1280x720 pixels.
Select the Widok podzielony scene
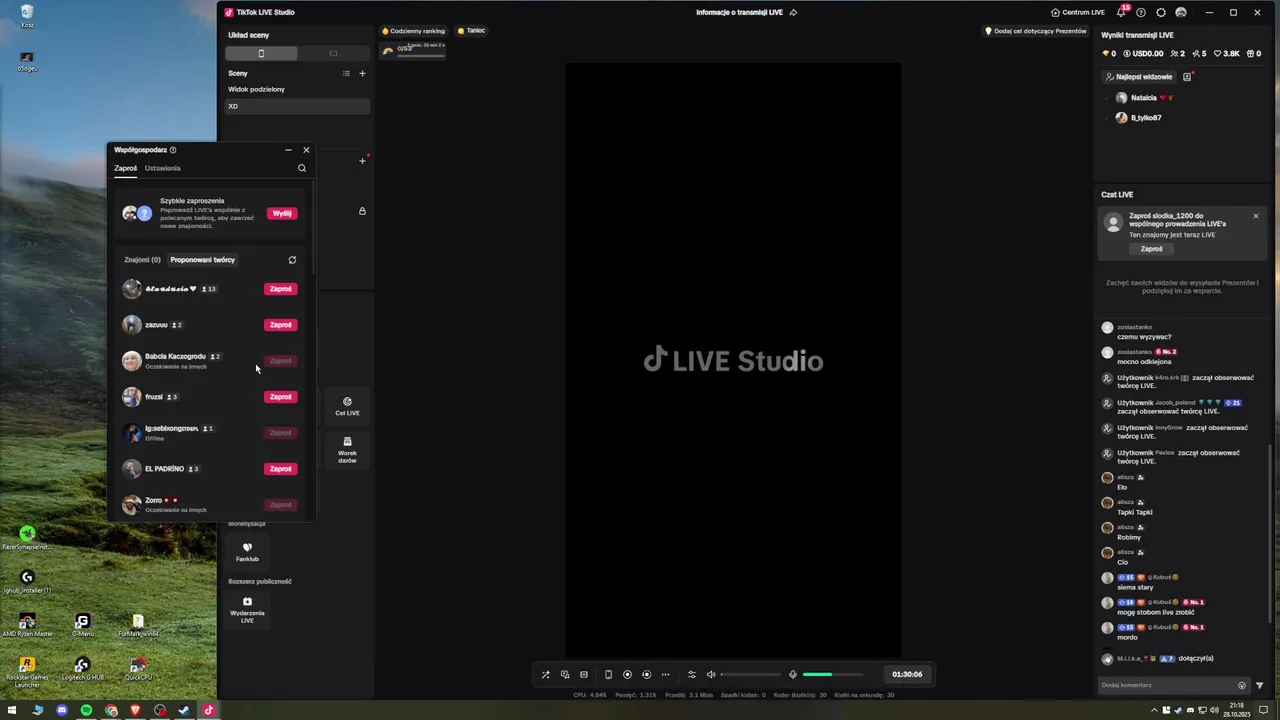(297, 89)
